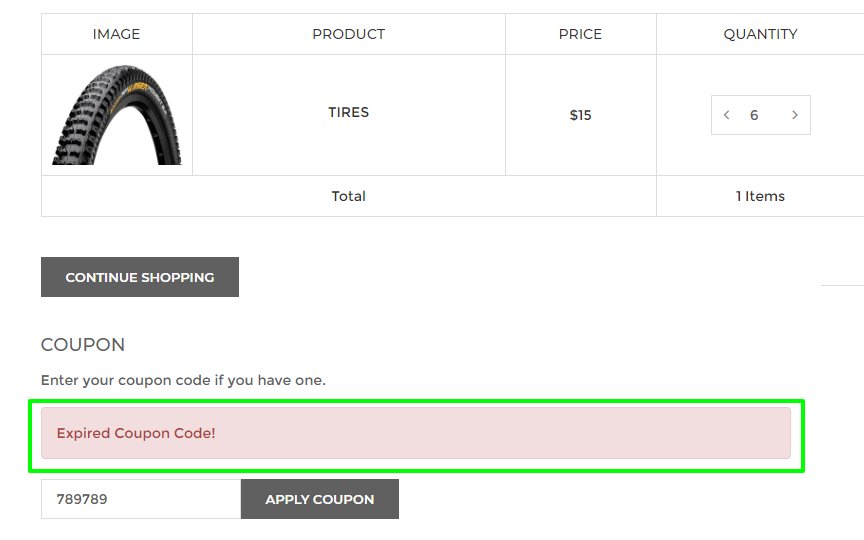Screen dimensions: 864x540
Task: Click the 'Expired Coupon Code!' error alert
Action: (x=416, y=433)
